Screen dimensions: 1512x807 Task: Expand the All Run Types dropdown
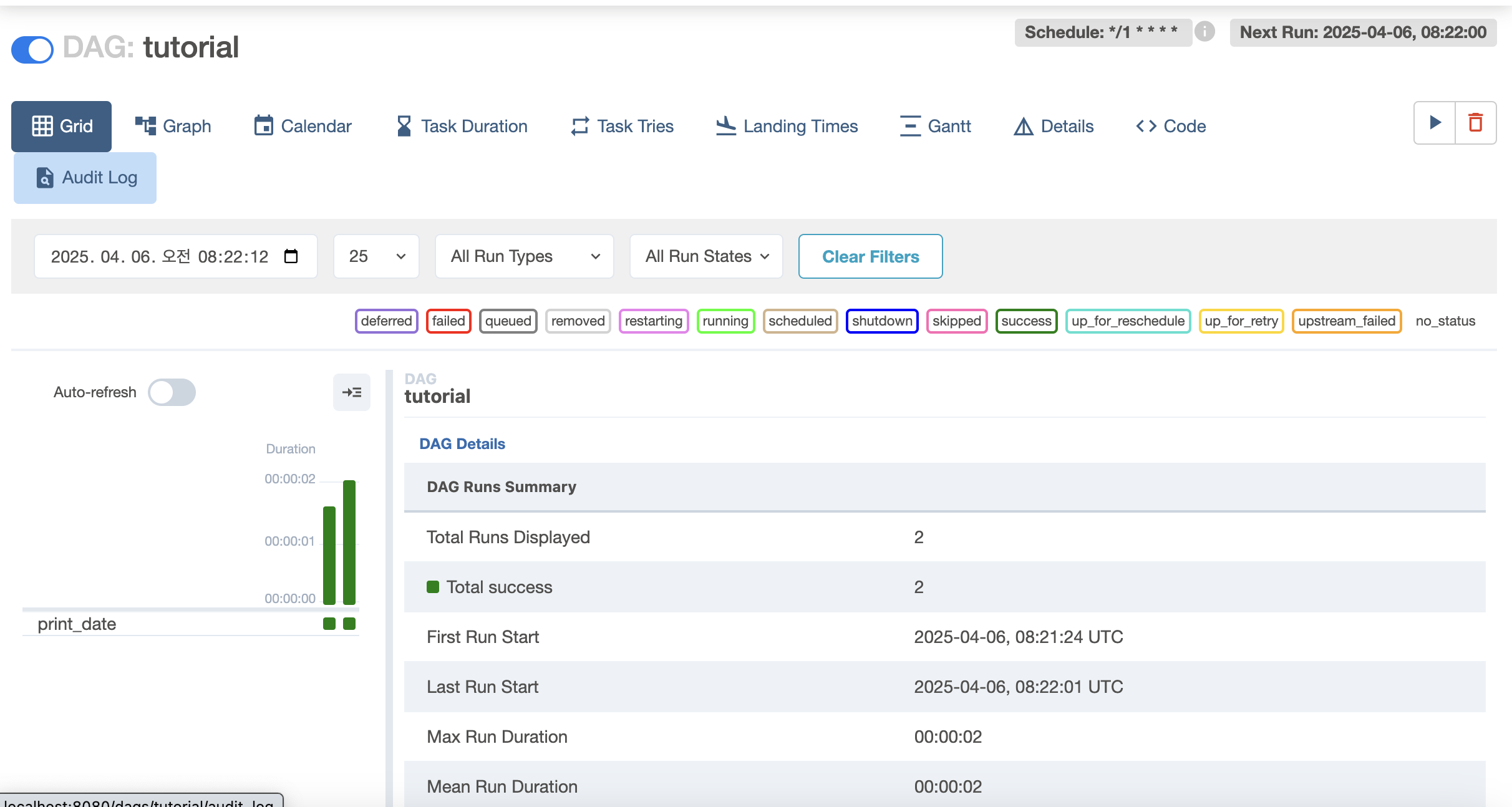click(x=524, y=256)
